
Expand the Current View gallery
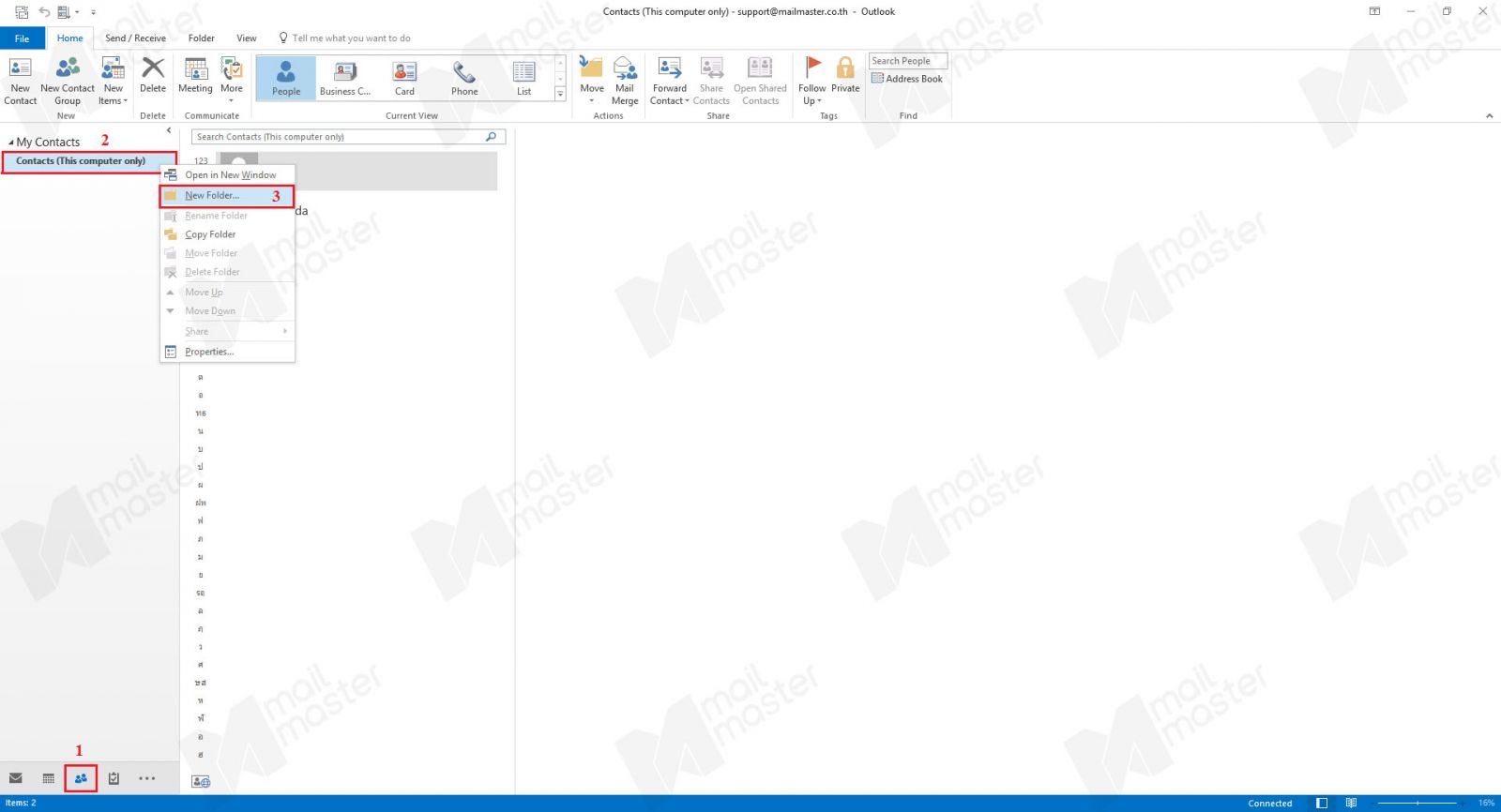[x=560, y=94]
